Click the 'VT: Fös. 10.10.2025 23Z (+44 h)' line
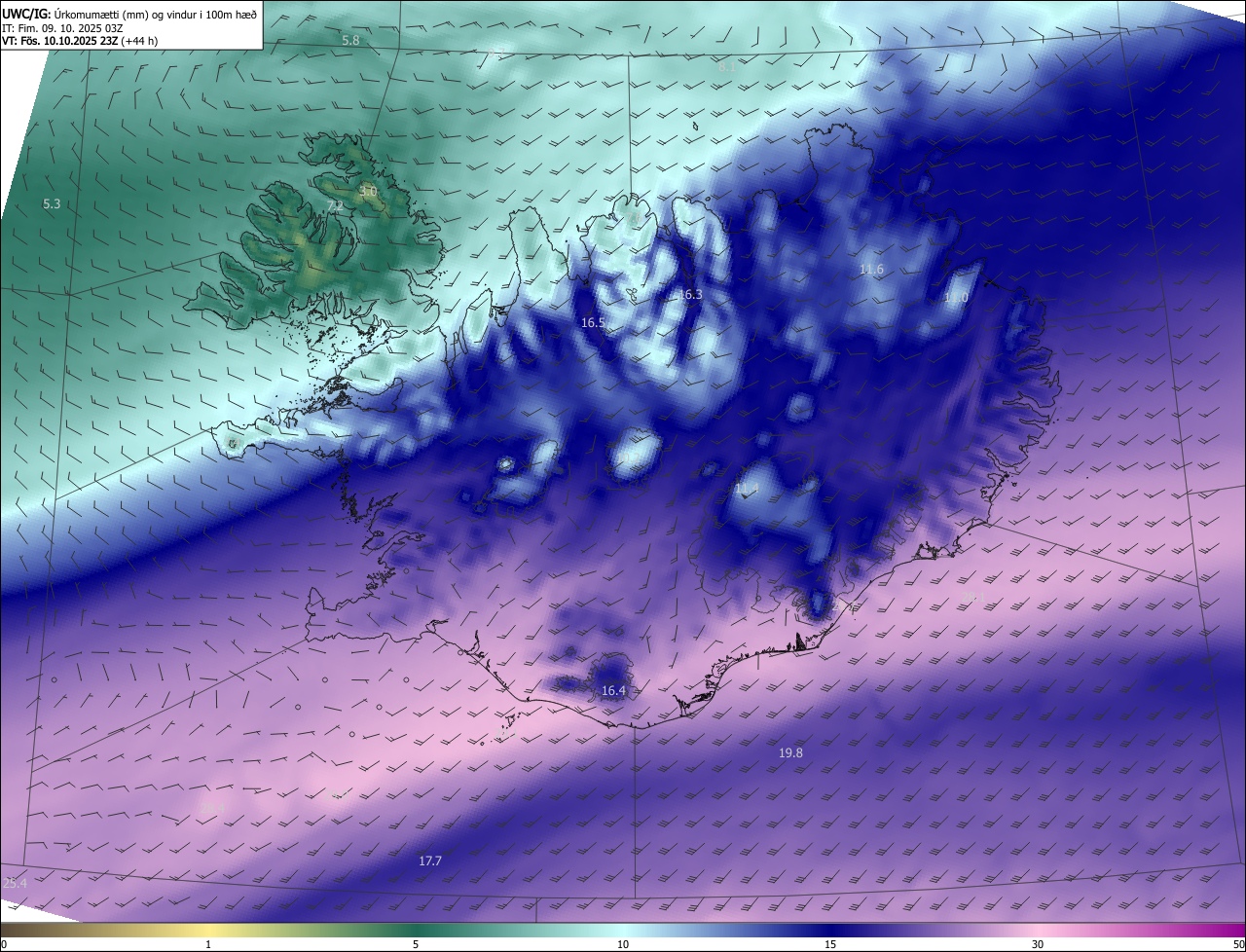 click(x=80, y=41)
